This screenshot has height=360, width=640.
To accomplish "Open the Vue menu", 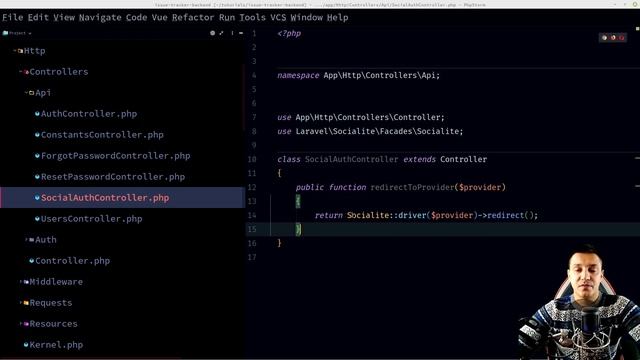I will tap(159, 18).
